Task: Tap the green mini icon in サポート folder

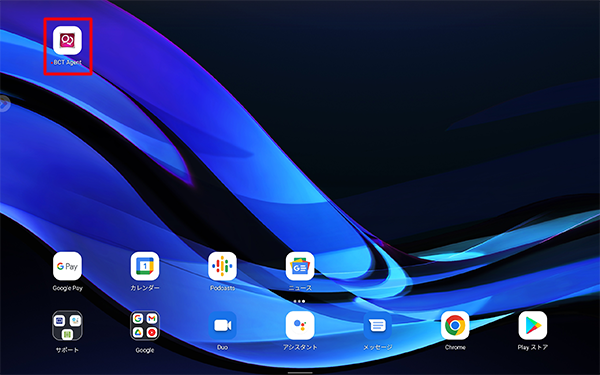Action: pyautogui.click(x=67, y=334)
